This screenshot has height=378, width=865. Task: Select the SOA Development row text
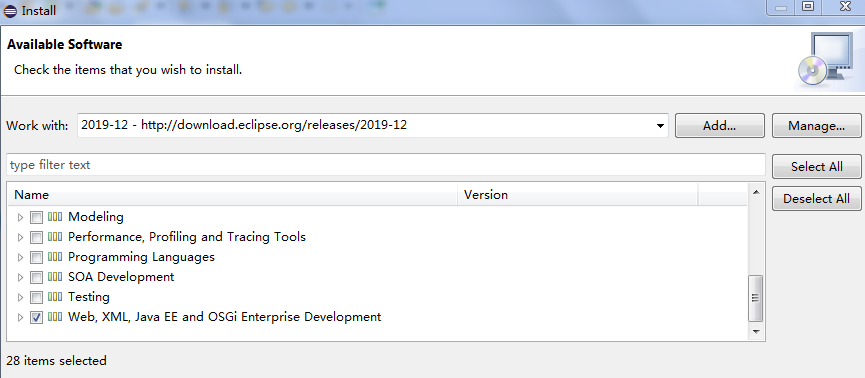pyautogui.click(x=121, y=277)
